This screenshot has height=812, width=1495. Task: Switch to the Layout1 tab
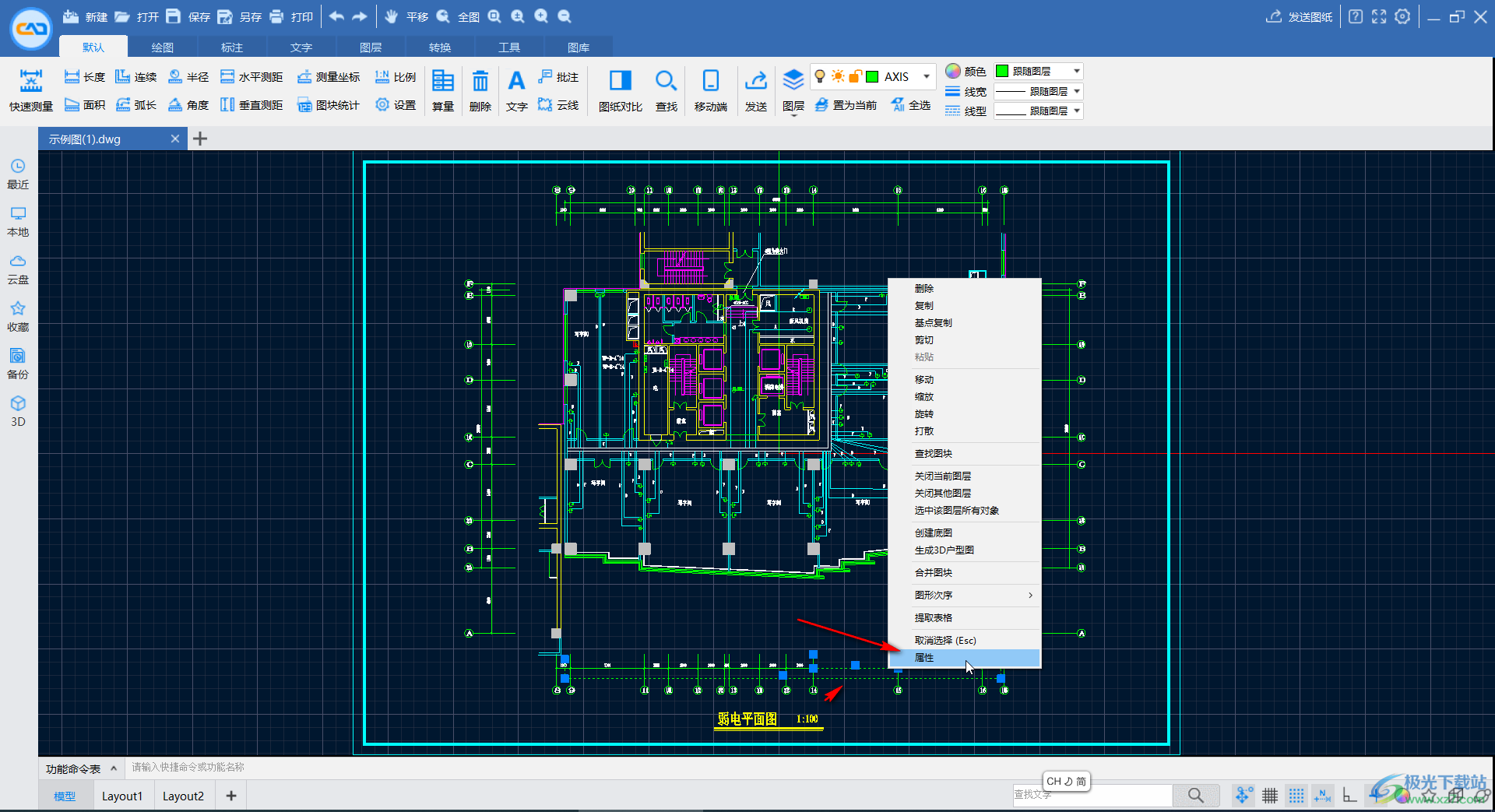click(122, 796)
